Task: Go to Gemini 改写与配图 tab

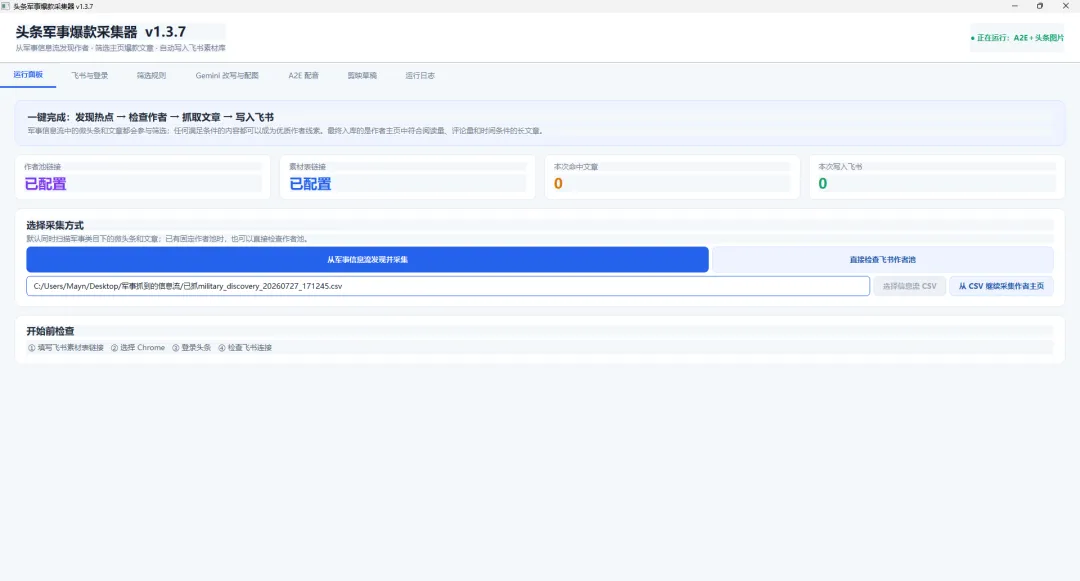Action: click(x=227, y=75)
